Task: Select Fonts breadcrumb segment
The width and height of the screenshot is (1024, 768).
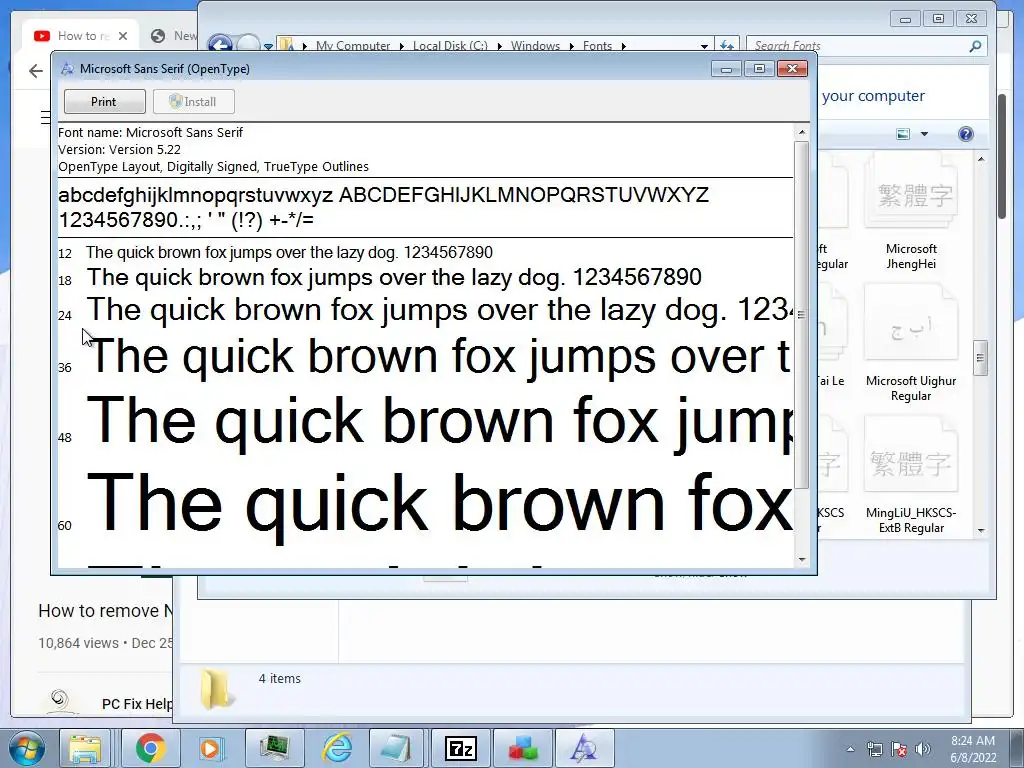Action: click(x=597, y=46)
